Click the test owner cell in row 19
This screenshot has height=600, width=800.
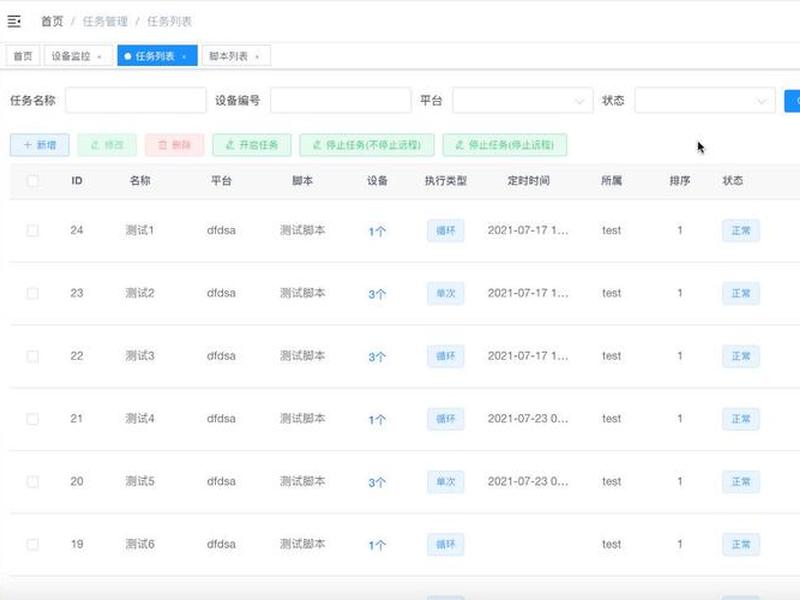tap(611, 544)
